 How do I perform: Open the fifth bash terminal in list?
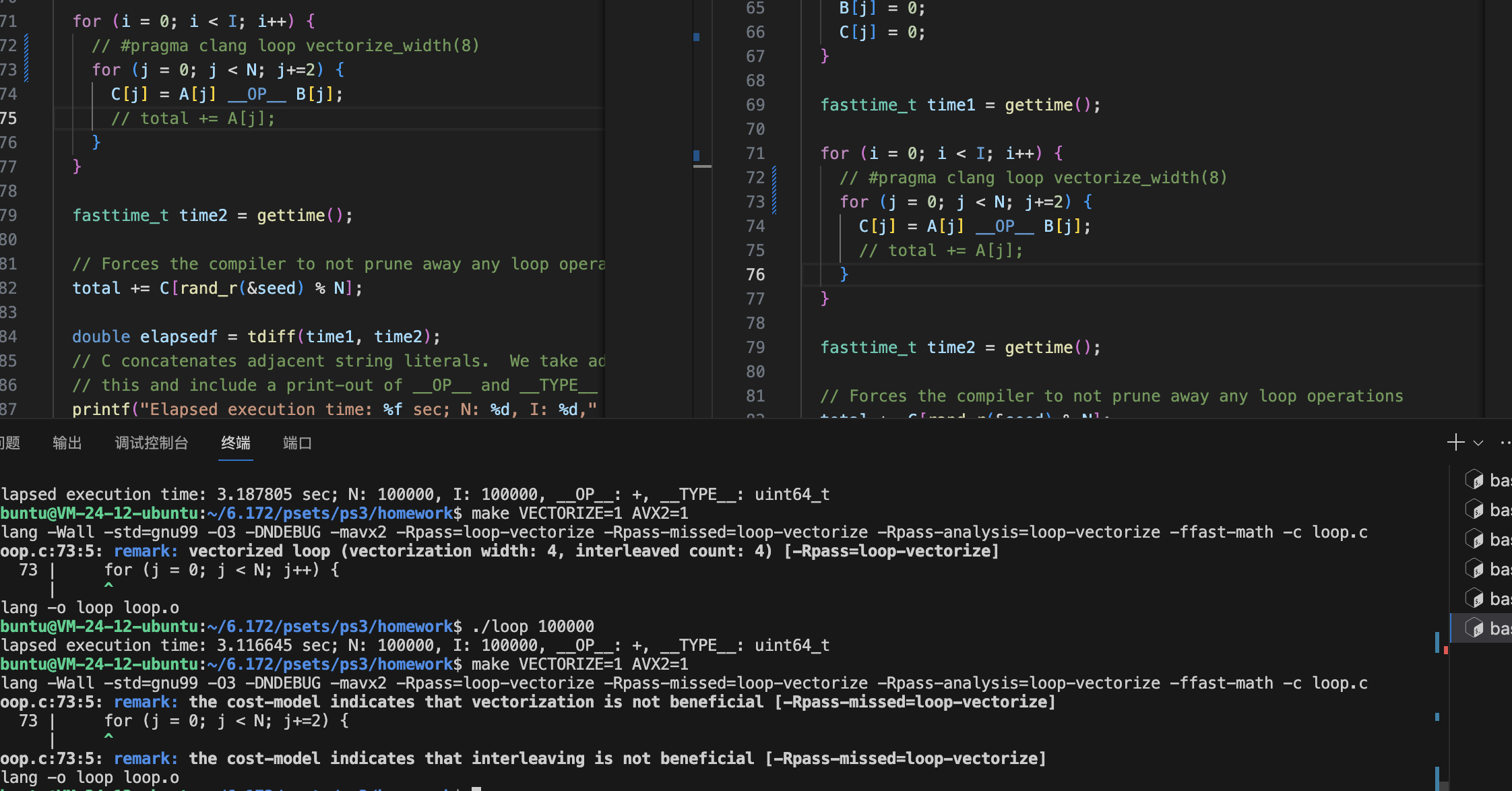pyautogui.click(x=1488, y=598)
